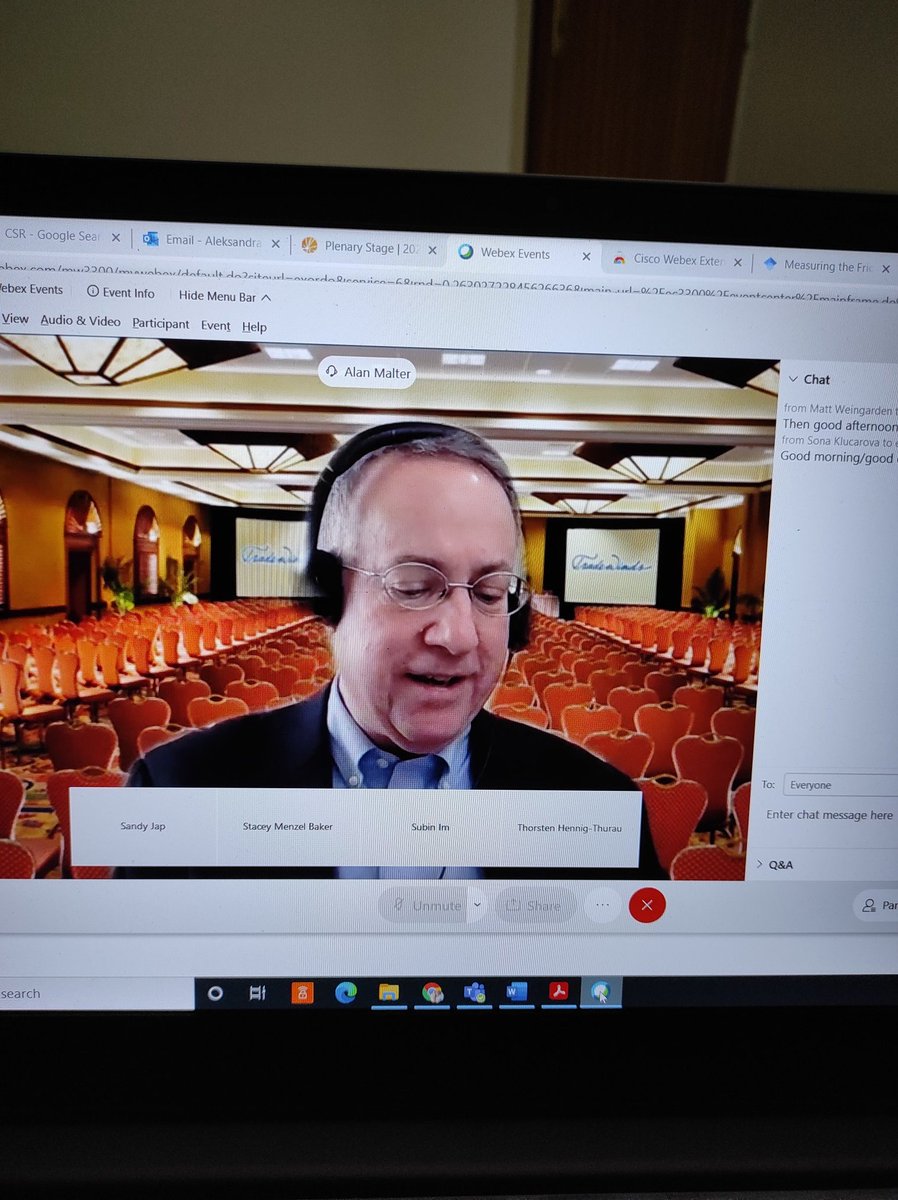Close the 'CSR - Google Search' tab
The width and height of the screenshot is (898, 1200).
coord(115,238)
